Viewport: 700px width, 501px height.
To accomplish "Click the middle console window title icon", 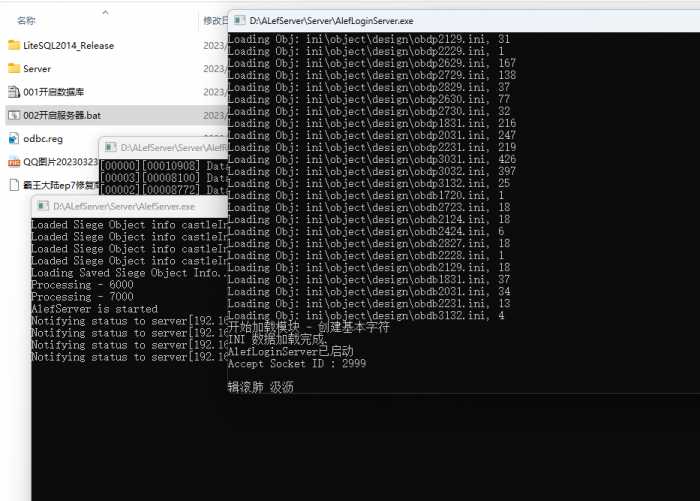I will (111, 147).
